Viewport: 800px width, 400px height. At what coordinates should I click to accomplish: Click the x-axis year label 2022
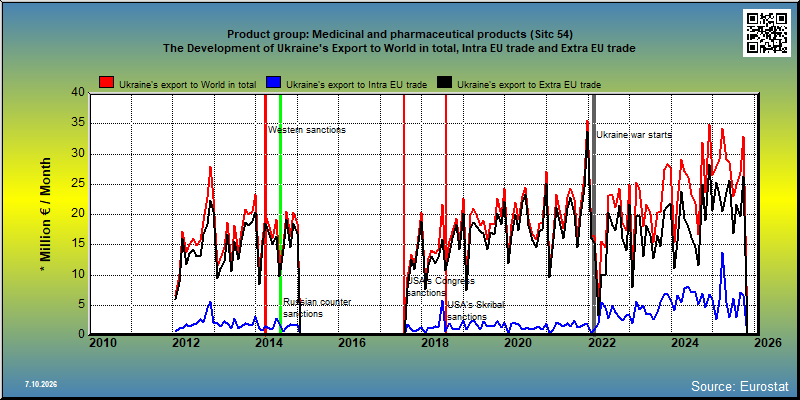coord(602,342)
